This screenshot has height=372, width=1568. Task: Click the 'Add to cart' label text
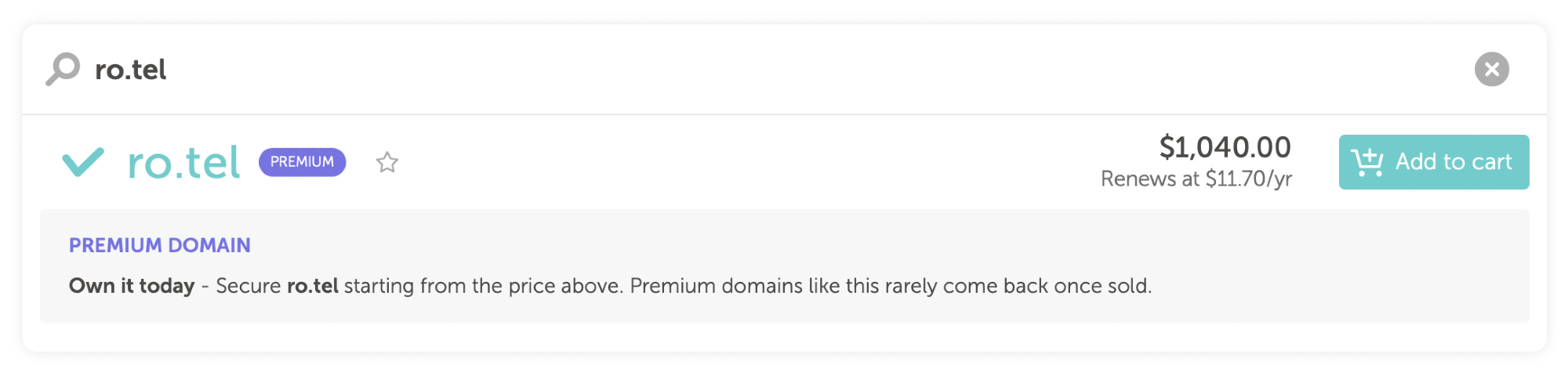click(1454, 162)
